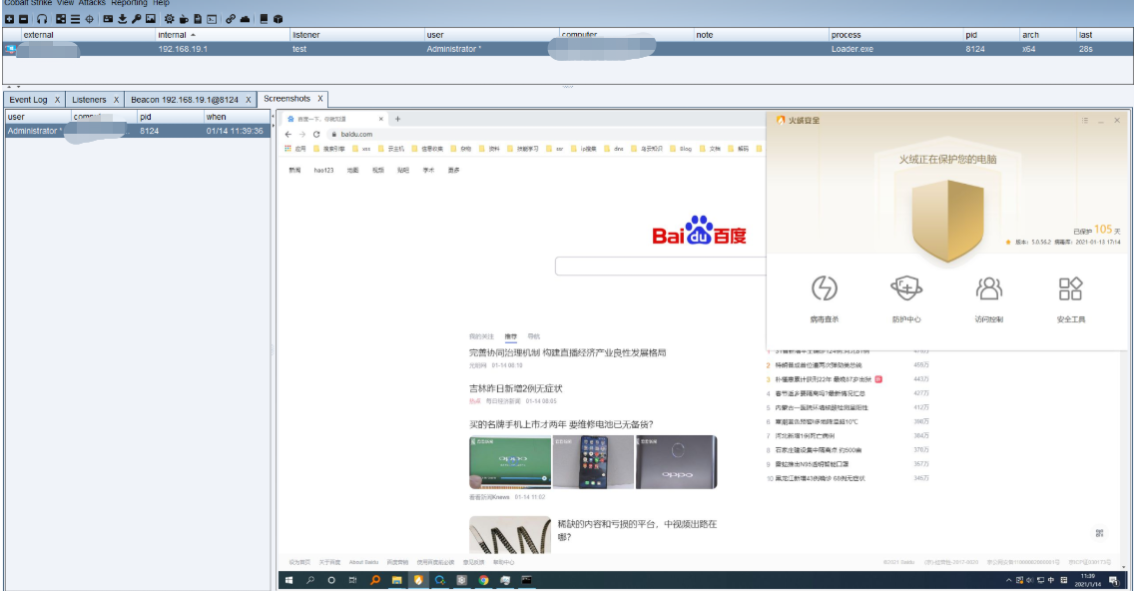Click the chain link Host a File icon

[x=230, y=19]
